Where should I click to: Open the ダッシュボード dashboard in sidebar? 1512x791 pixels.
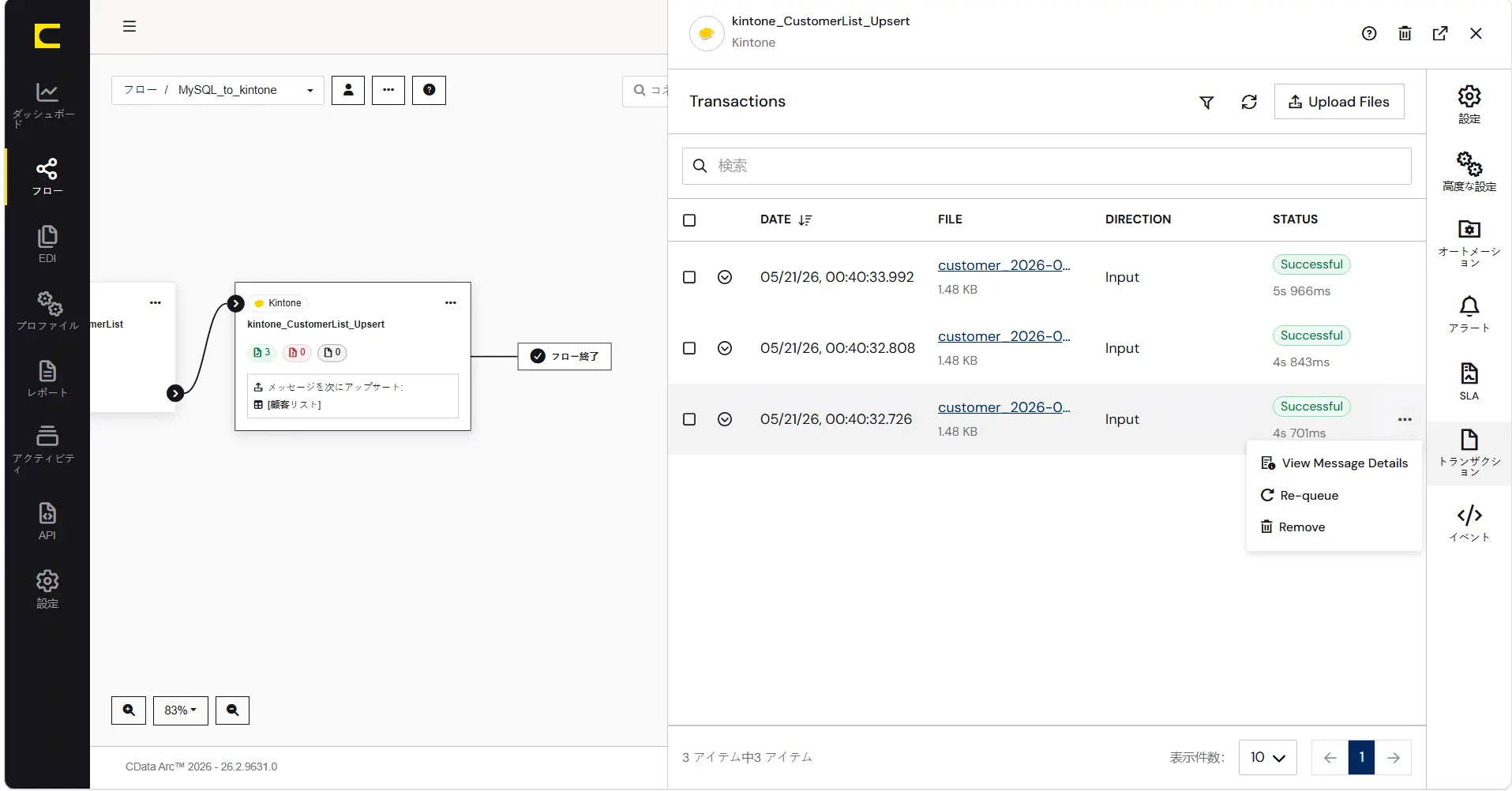(x=47, y=106)
